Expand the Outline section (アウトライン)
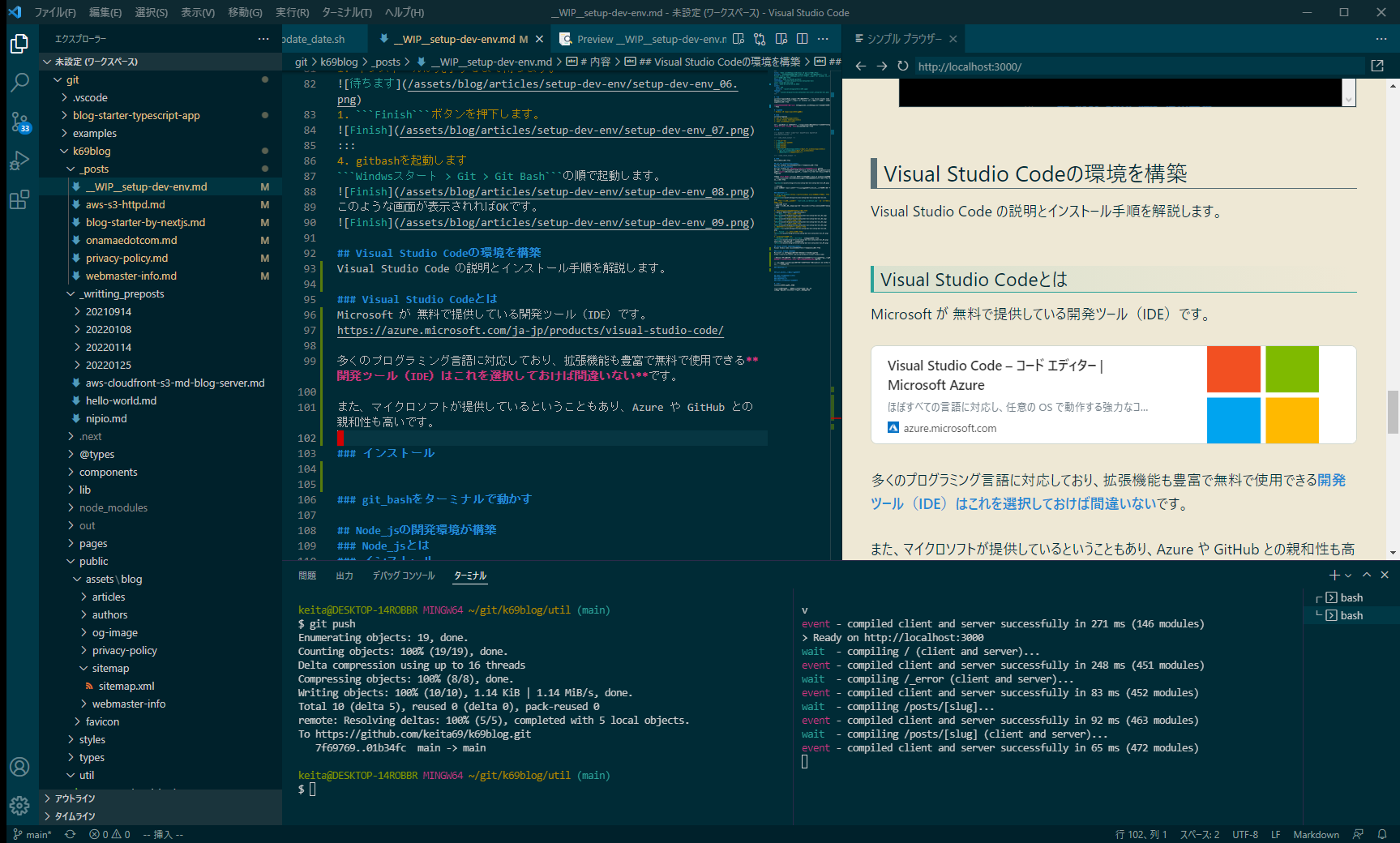Screen dimensions: 1400x843 (161, 798)
